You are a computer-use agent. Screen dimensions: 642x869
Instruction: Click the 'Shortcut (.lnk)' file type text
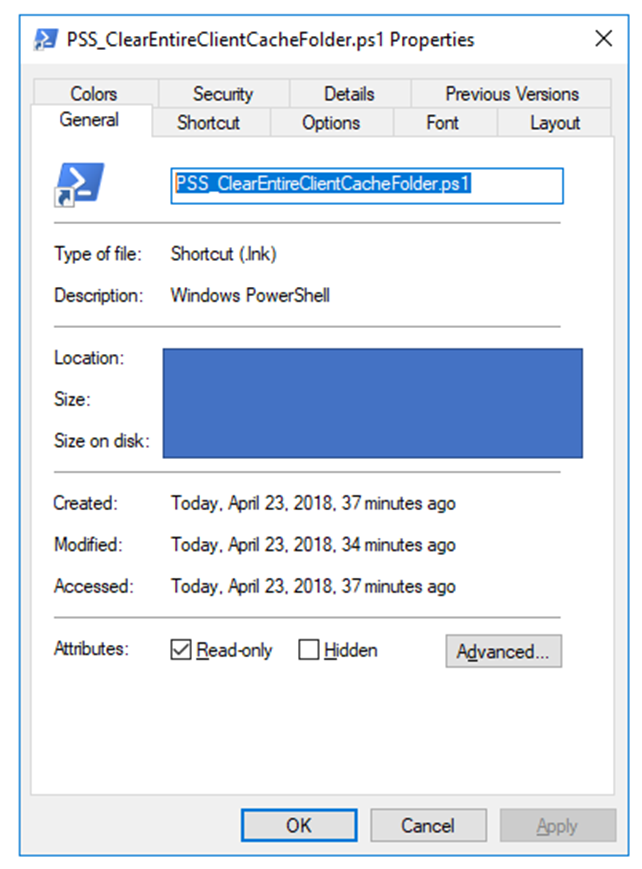click(x=223, y=254)
